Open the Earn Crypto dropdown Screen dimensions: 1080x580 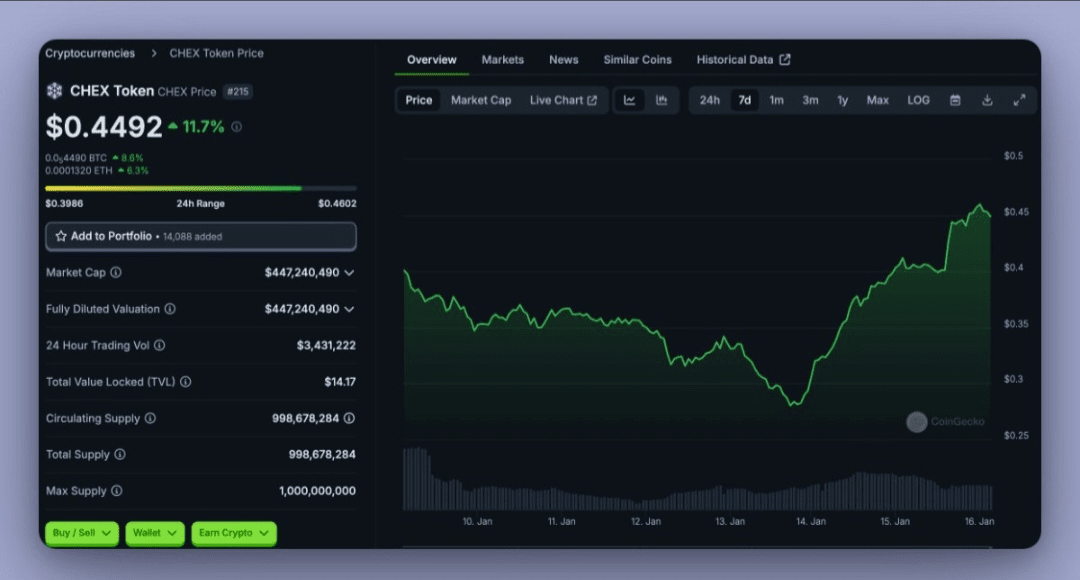pos(234,533)
